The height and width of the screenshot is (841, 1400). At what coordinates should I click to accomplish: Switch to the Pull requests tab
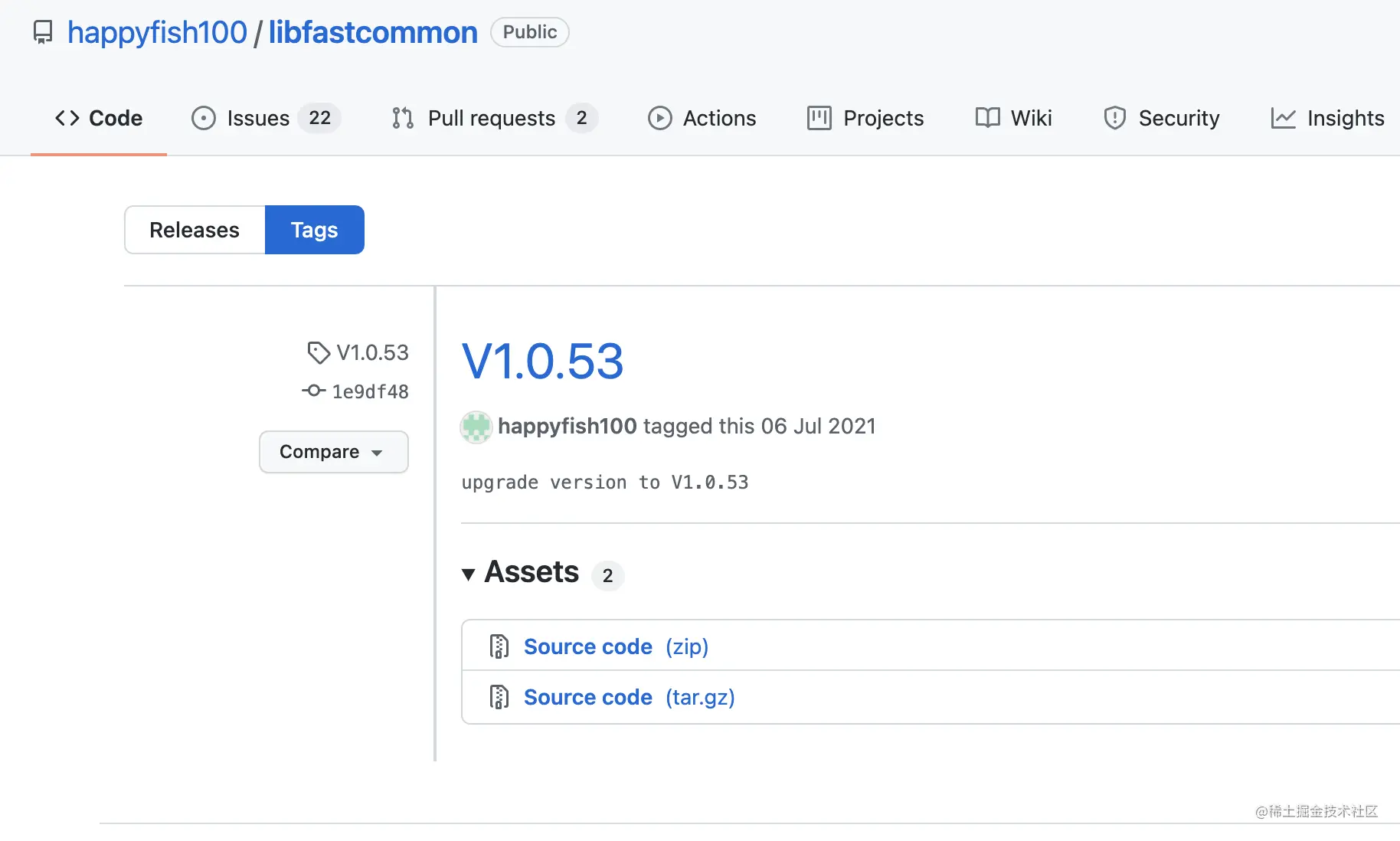tap(495, 118)
